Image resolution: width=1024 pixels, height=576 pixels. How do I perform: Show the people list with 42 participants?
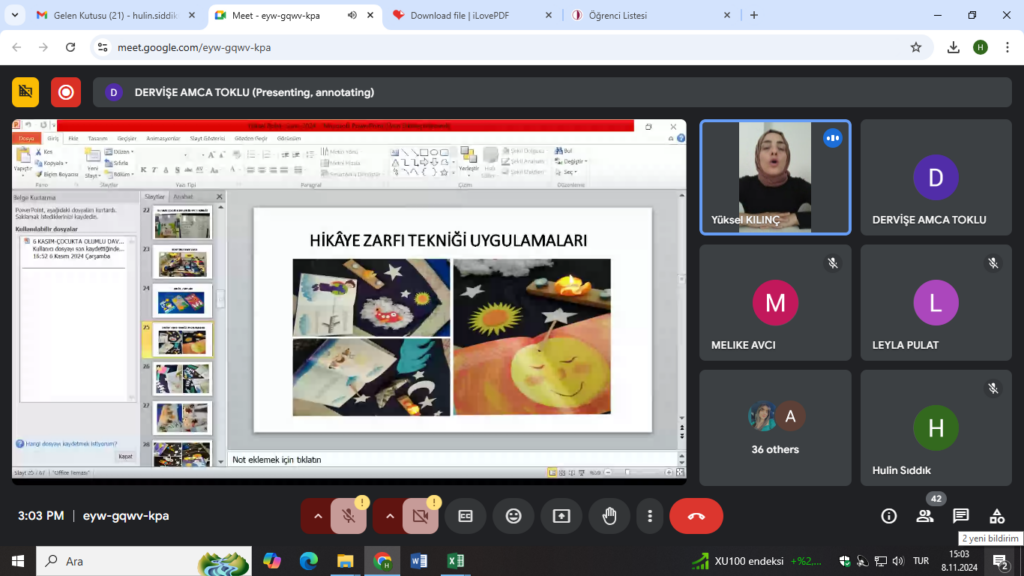924,516
